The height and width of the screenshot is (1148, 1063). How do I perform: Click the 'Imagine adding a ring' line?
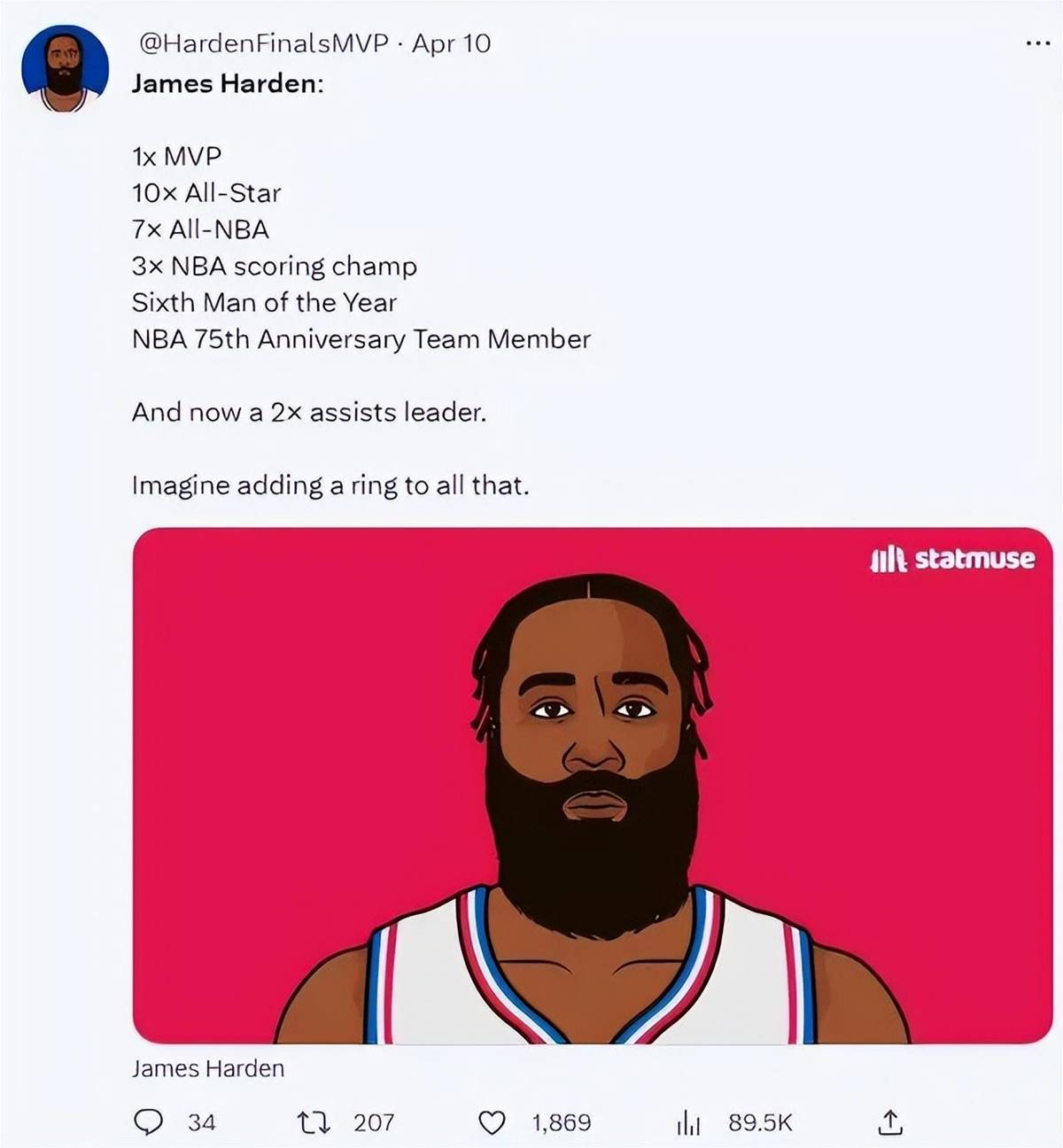coord(330,485)
